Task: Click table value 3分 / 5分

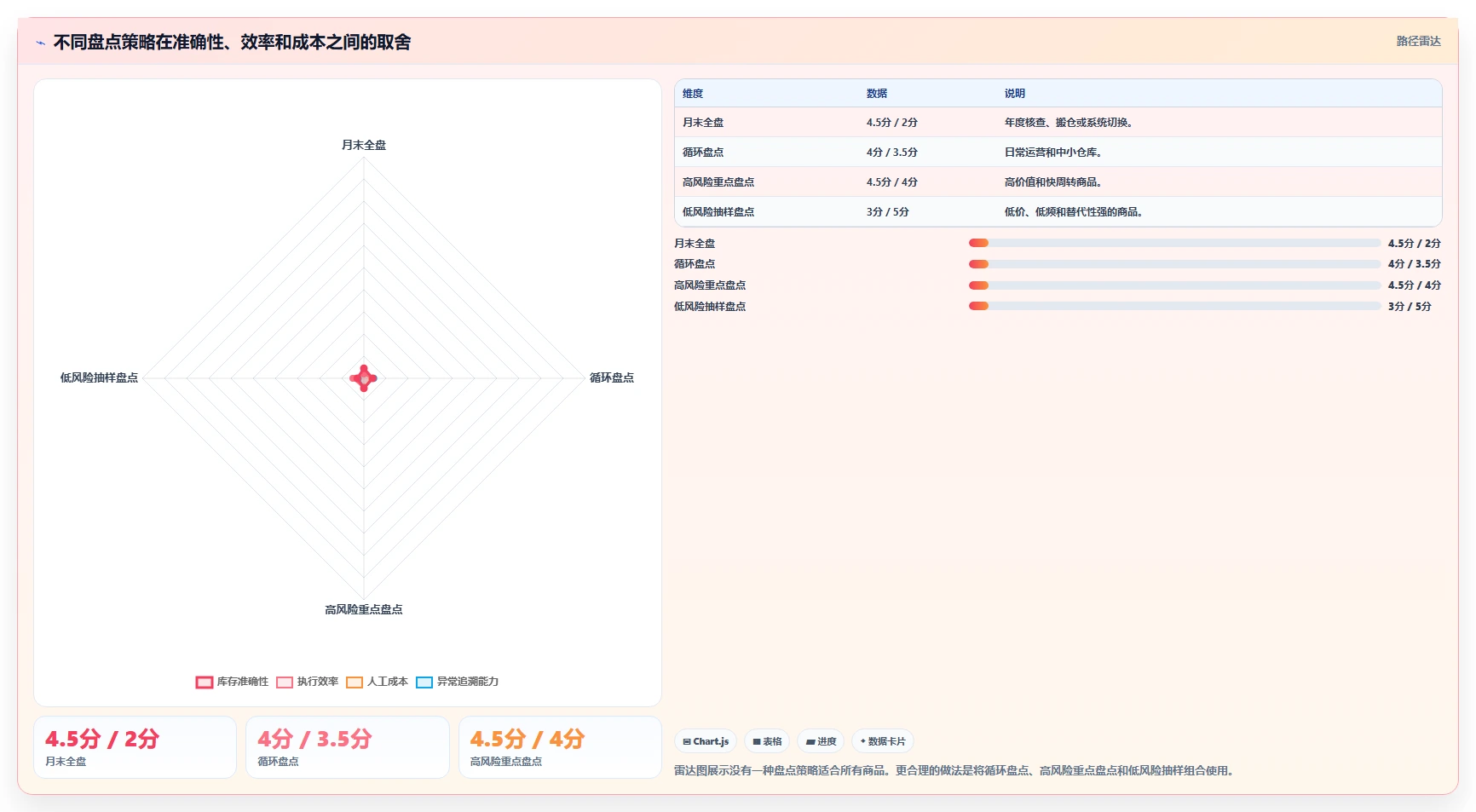Action: 888,212
